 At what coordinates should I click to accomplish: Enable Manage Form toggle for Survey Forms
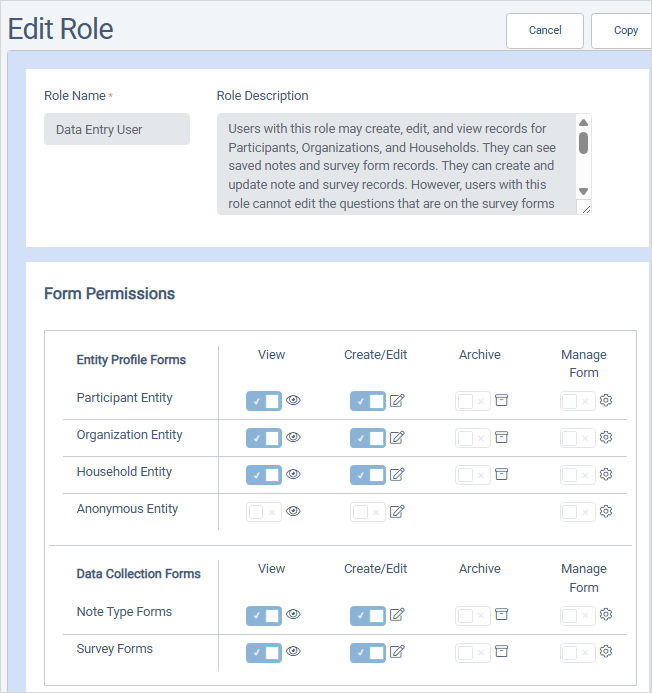coord(577,652)
